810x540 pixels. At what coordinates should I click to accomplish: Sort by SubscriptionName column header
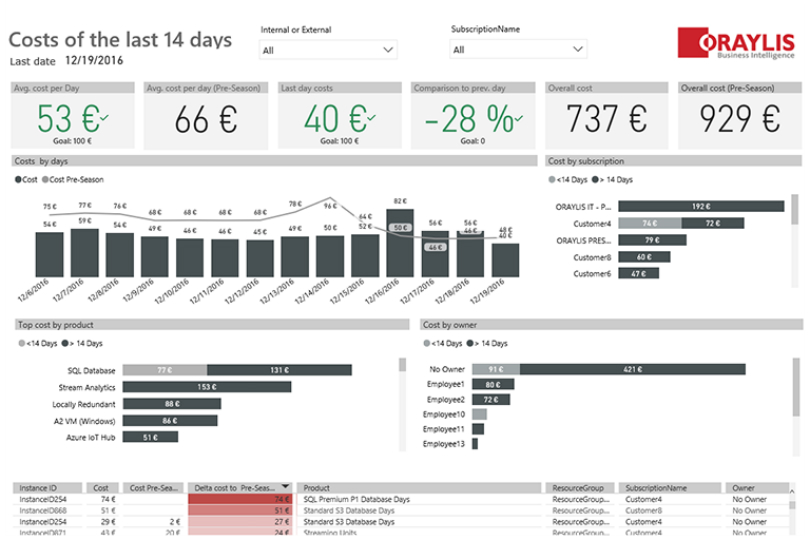click(669, 488)
